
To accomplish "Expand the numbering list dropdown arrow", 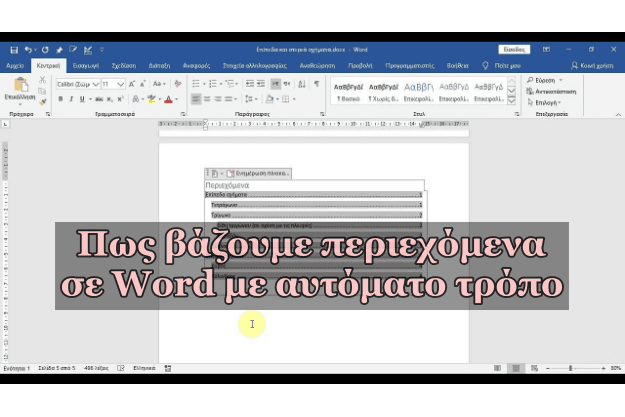I will pos(221,84).
